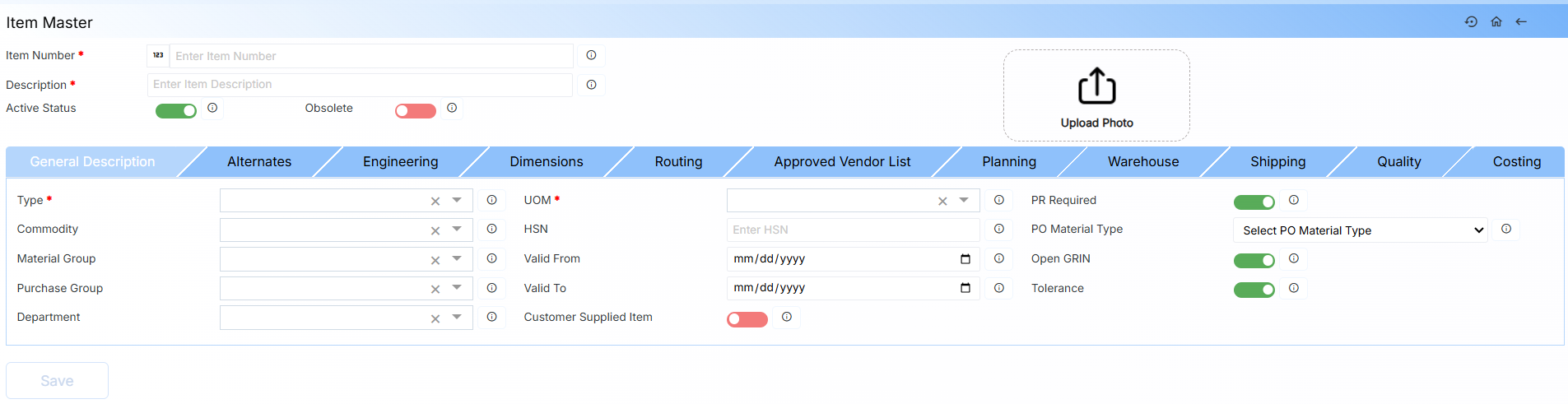This screenshot has width=1568, height=404.
Task: Click info icon beside Item Number field
Action: pos(591,55)
